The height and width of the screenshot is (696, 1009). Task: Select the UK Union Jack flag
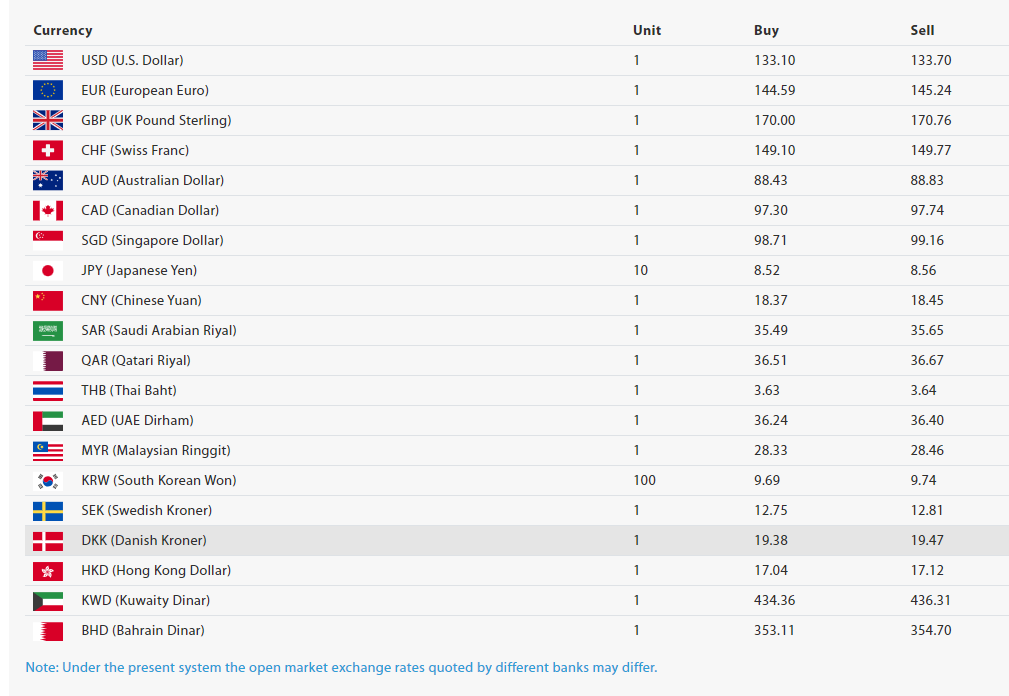[x=47, y=120]
